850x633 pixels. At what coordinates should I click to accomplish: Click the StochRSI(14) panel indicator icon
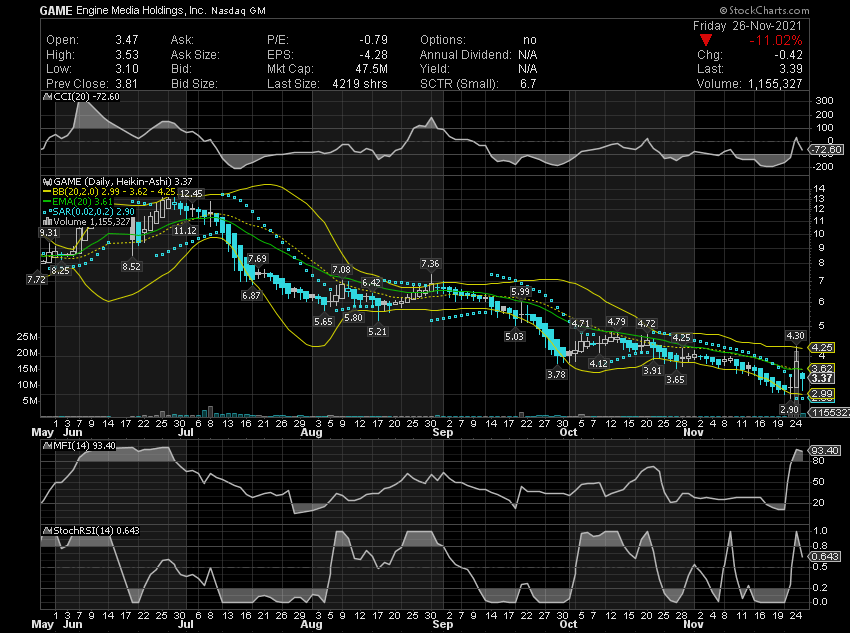point(47,531)
